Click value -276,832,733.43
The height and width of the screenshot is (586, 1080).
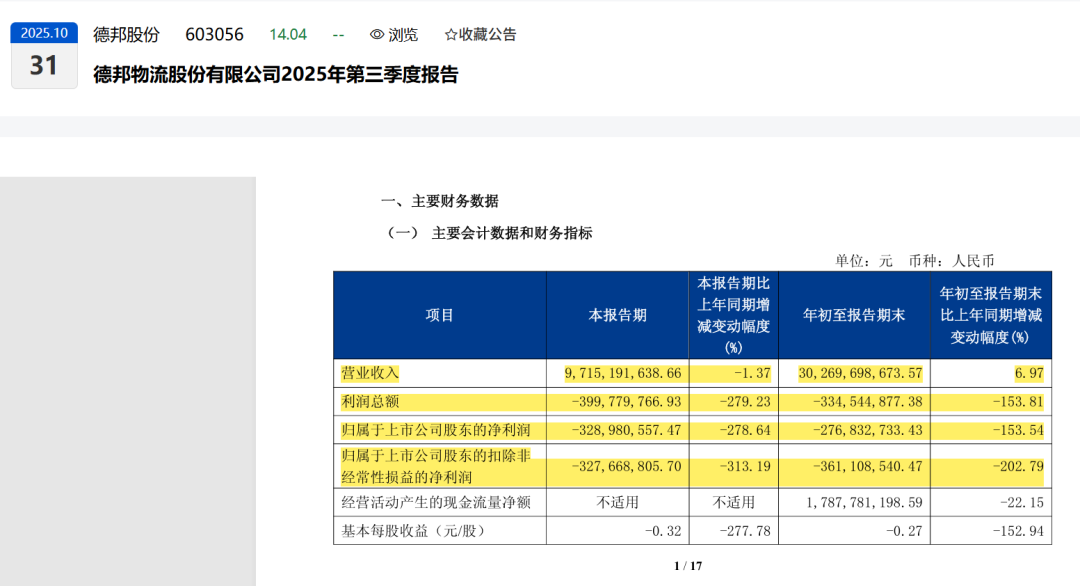(x=868, y=430)
